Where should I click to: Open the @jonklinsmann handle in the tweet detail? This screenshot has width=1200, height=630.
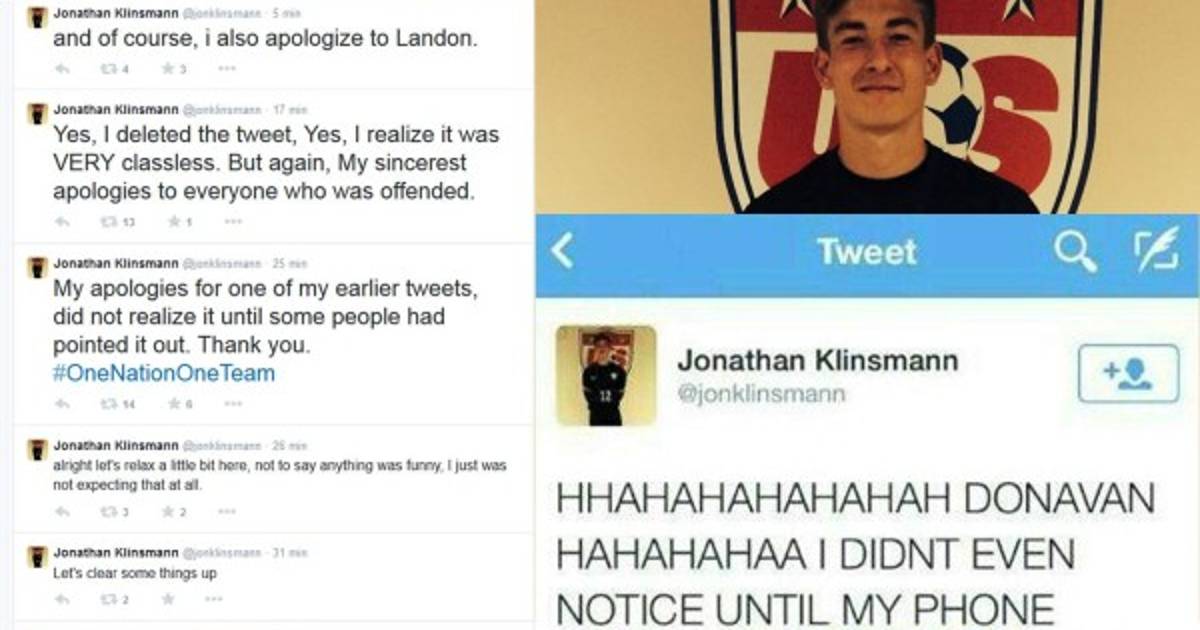pyautogui.click(x=762, y=394)
